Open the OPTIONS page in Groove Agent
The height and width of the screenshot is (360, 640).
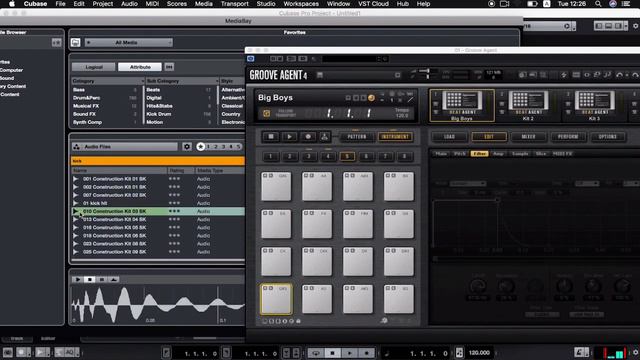[x=607, y=137]
